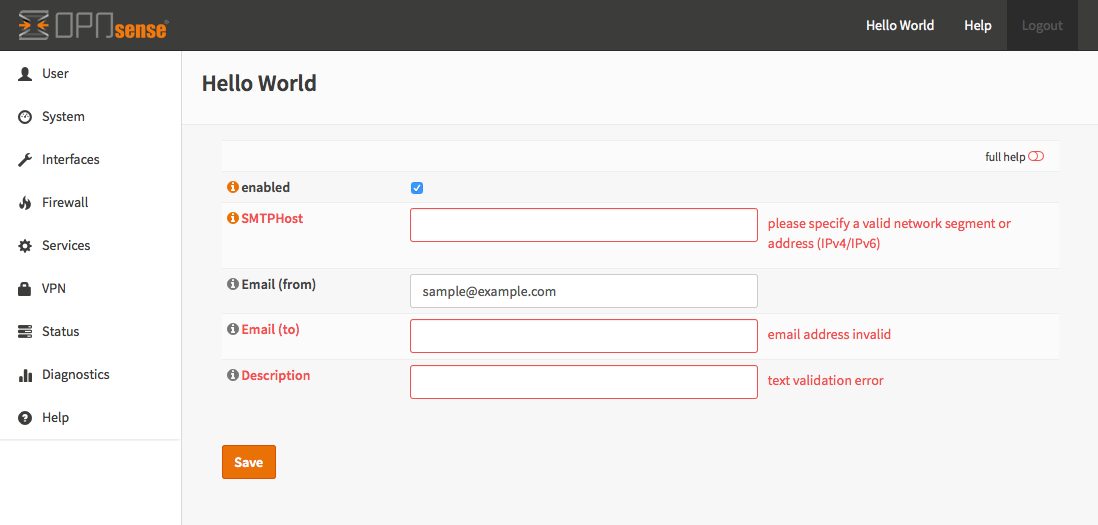1098x525 pixels.
Task: Show help info icon for SMTPHost
Action: pos(233,218)
